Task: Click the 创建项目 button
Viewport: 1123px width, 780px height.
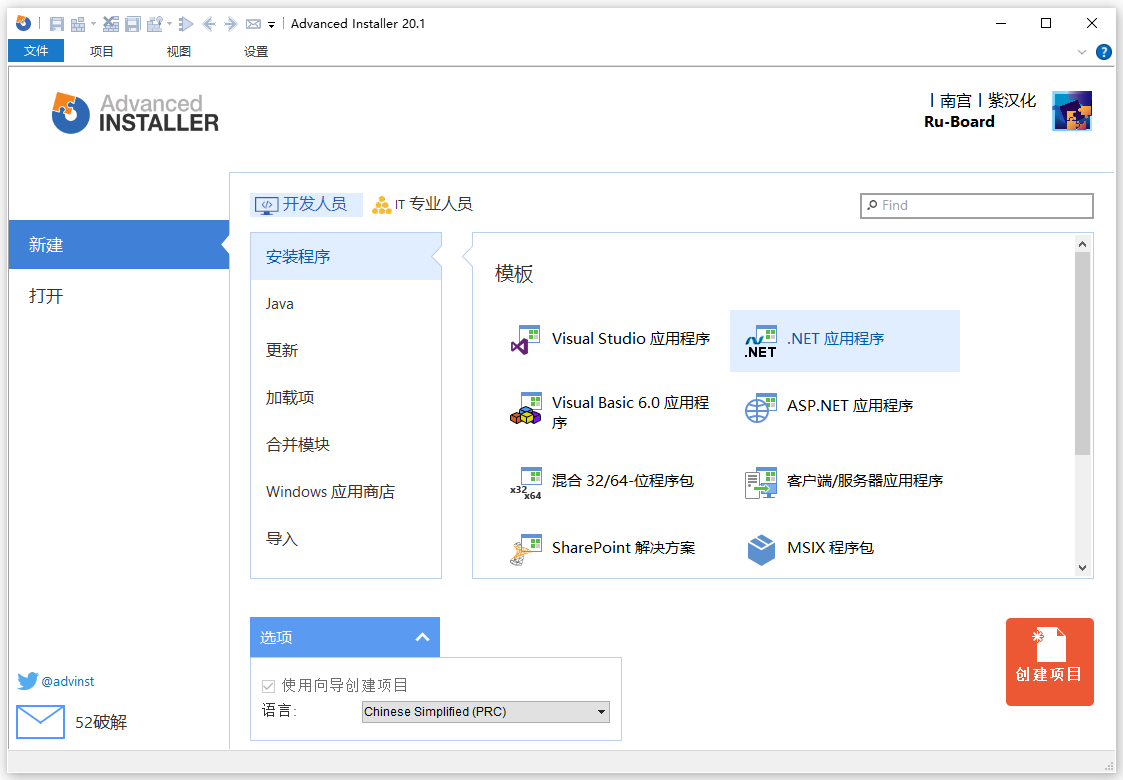Action: (1049, 661)
